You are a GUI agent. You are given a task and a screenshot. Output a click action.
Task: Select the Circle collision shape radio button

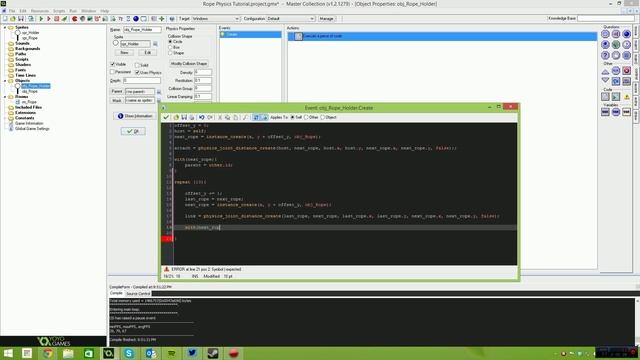pos(170,42)
